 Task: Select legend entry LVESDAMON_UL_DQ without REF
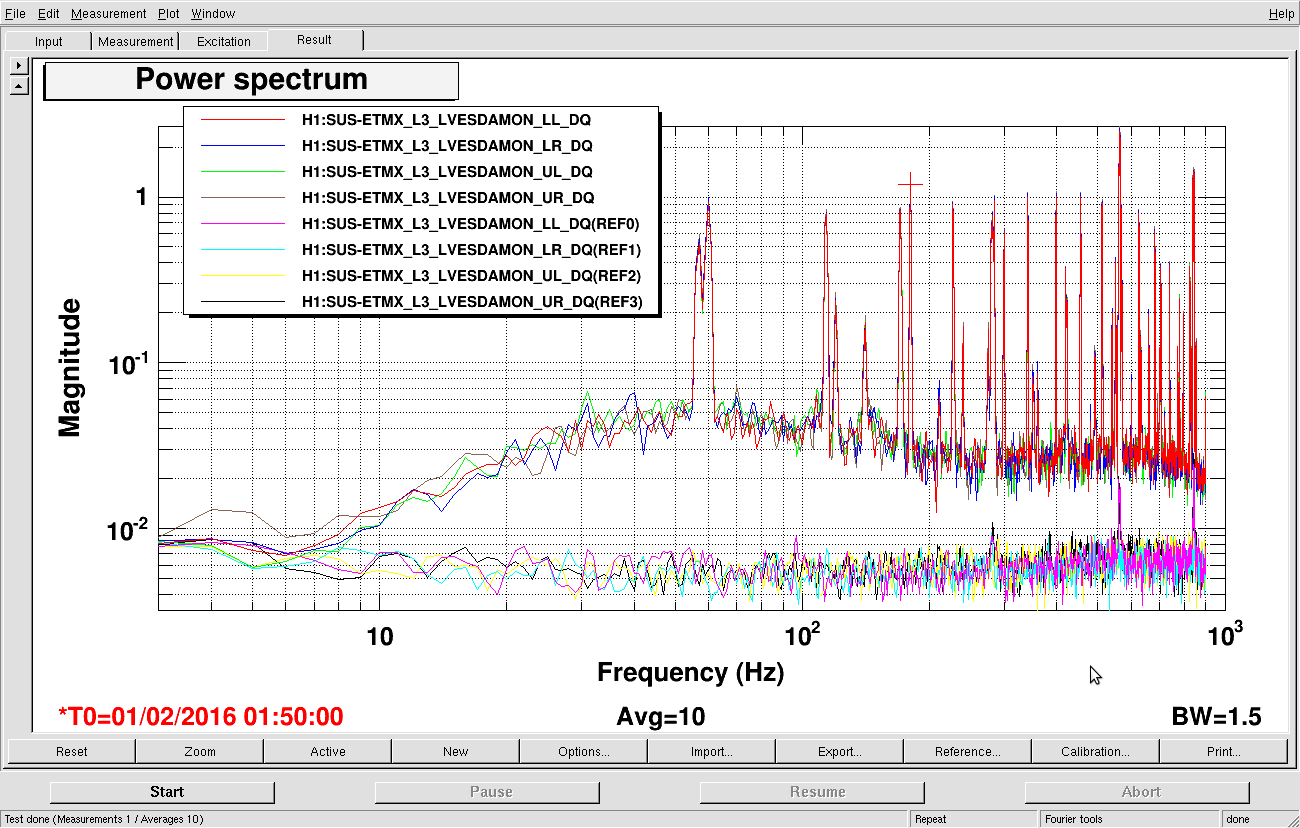(x=447, y=172)
